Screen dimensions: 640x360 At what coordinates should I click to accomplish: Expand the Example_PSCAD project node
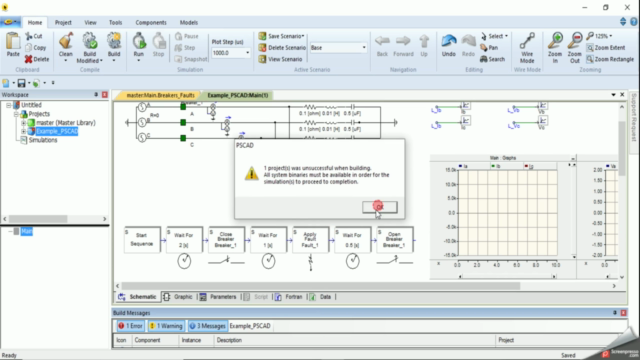tap(23, 131)
